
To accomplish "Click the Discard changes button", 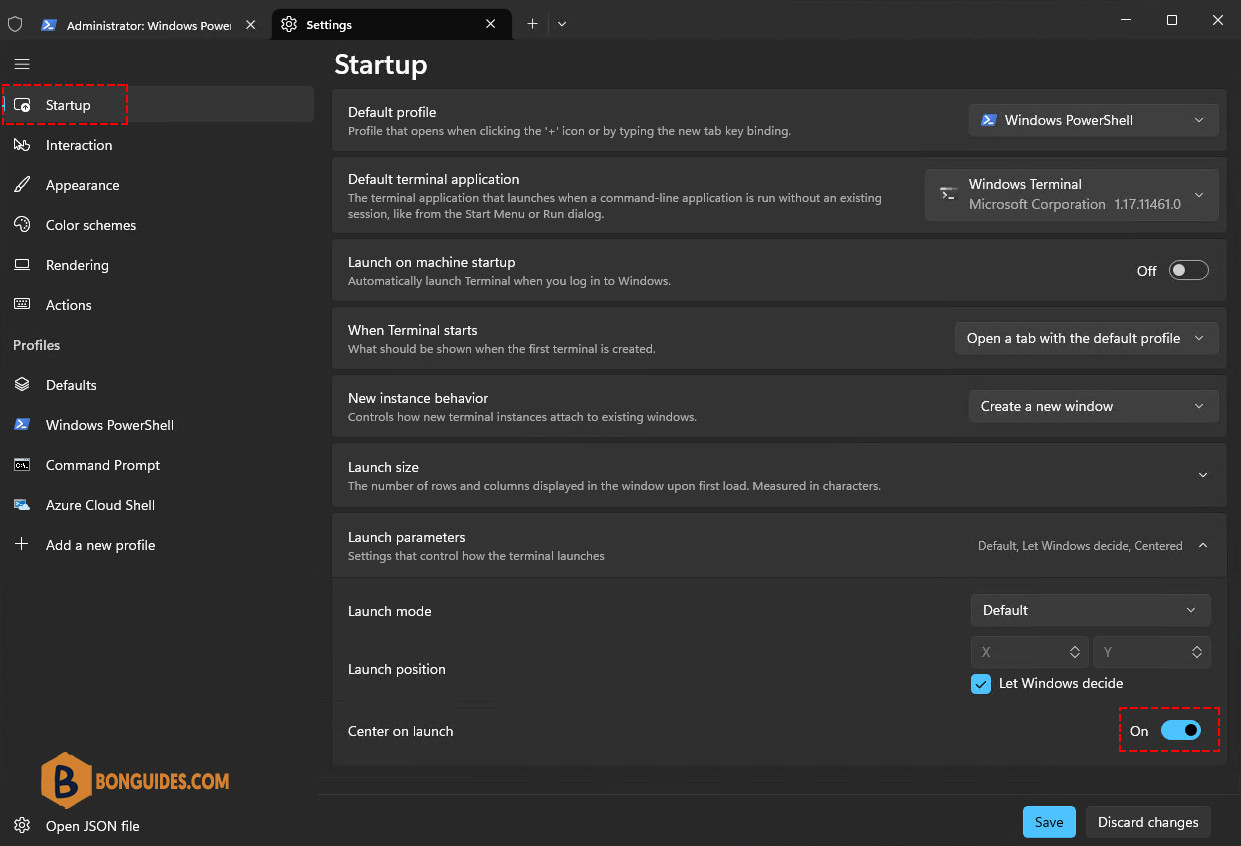I will pos(1148,822).
